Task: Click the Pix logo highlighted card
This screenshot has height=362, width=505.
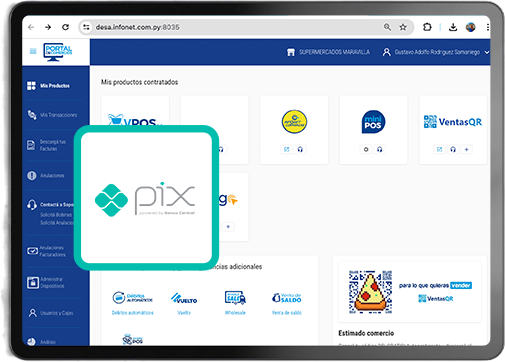Action: [146, 198]
